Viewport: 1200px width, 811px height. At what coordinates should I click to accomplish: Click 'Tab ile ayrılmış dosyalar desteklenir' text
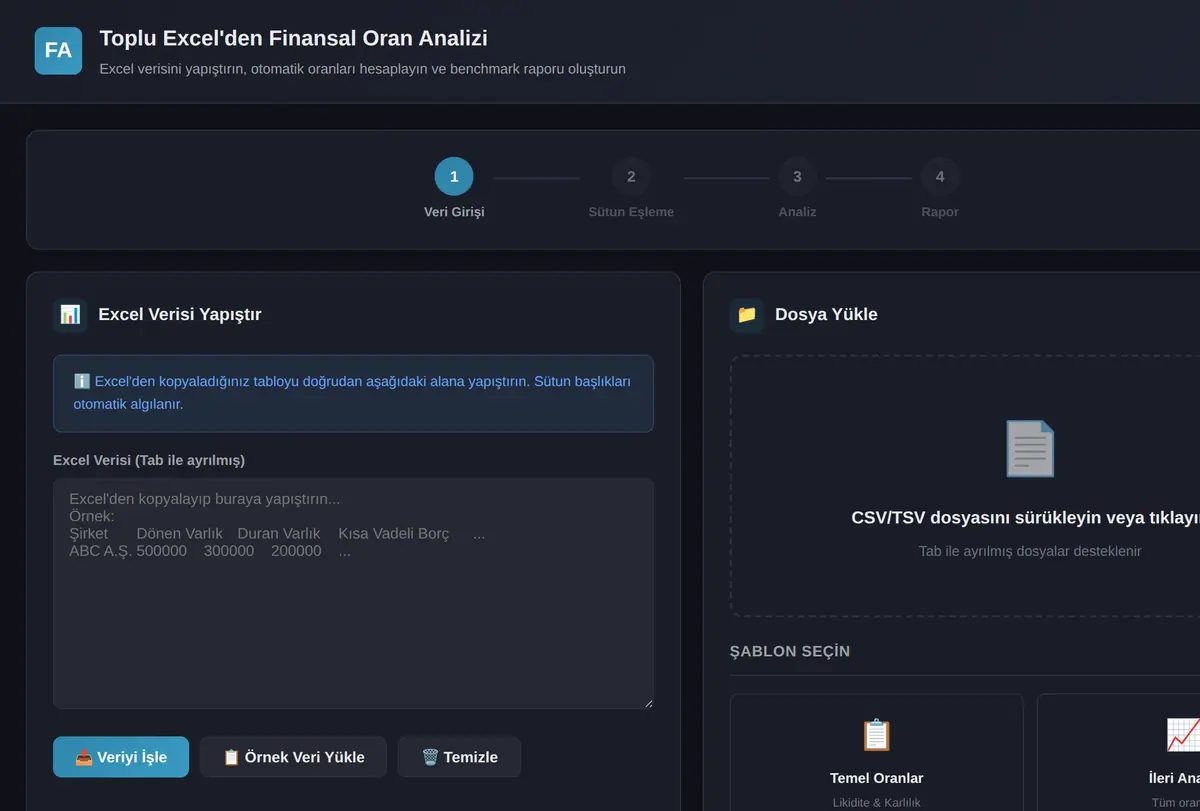tap(1030, 551)
